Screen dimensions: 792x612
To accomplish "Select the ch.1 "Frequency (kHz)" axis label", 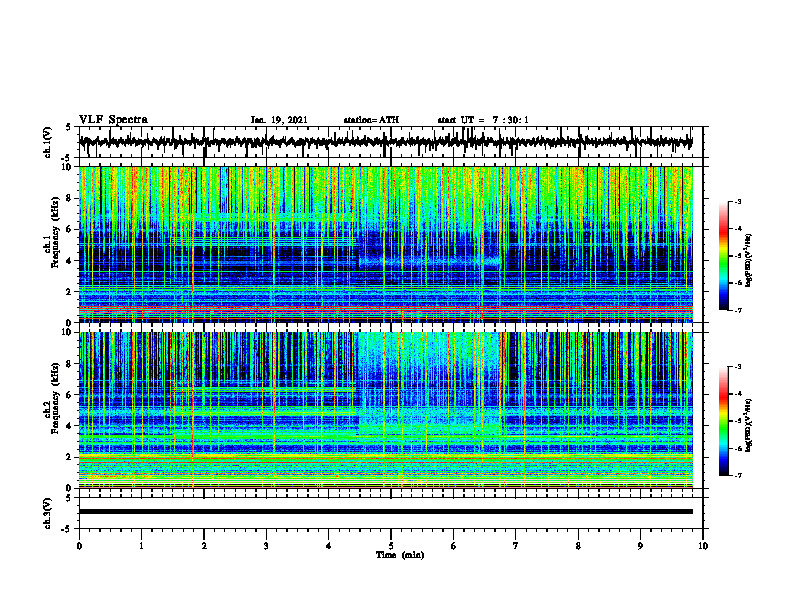I will (56, 232).
